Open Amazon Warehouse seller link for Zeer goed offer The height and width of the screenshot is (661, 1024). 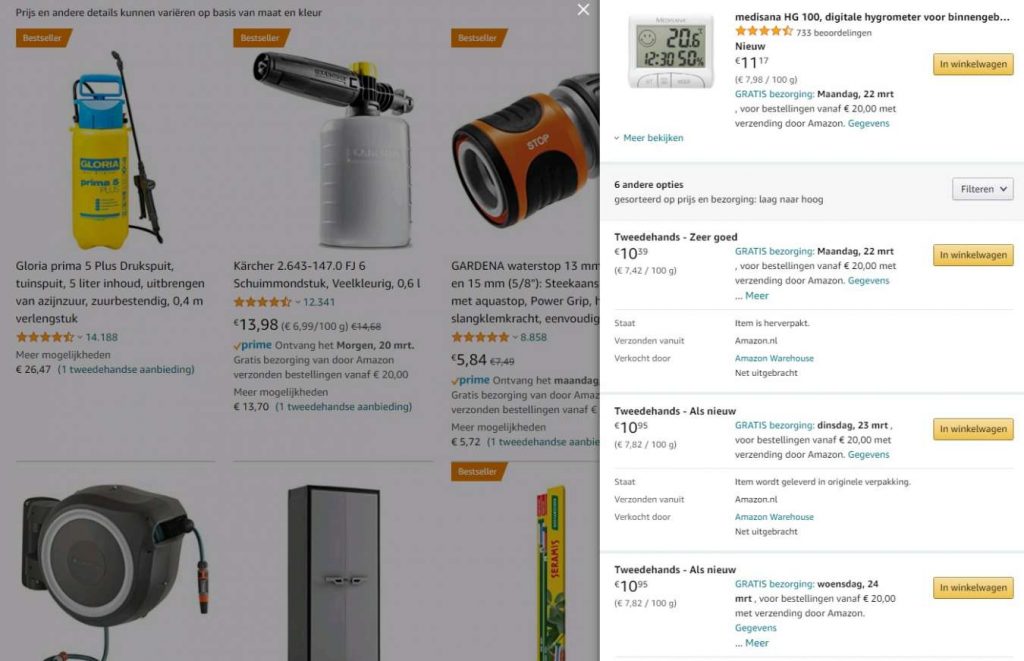[x=774, y=358]
